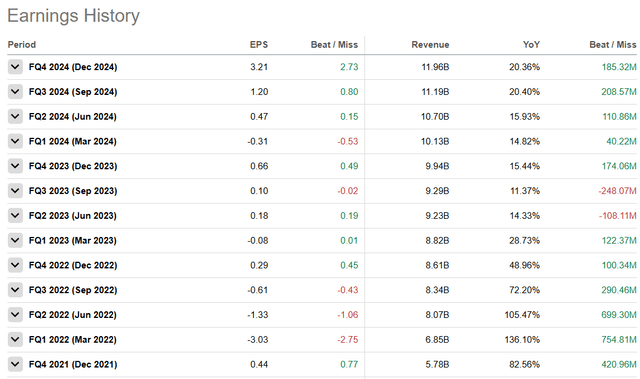Viewport: 640px width, 379px height.
Task: Expand the FQ2 2024 (Jun 2024) row
Action: (15, 117)
